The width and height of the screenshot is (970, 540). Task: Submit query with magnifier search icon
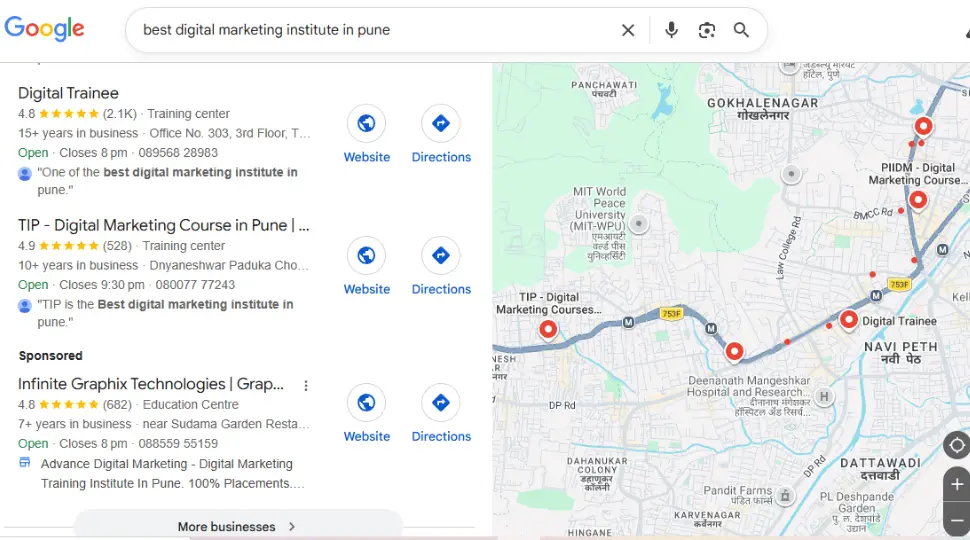pos(741,30)
